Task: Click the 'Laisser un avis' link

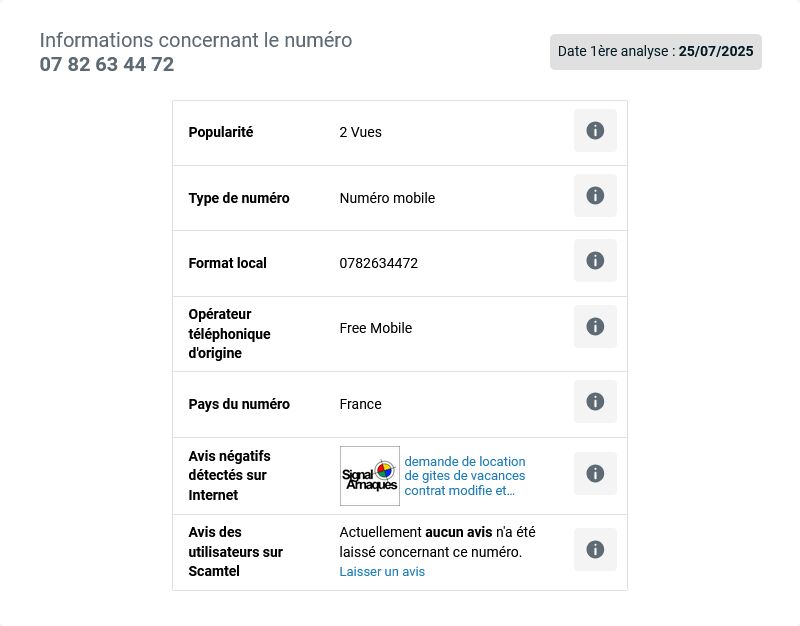Action: pos(382,571)
